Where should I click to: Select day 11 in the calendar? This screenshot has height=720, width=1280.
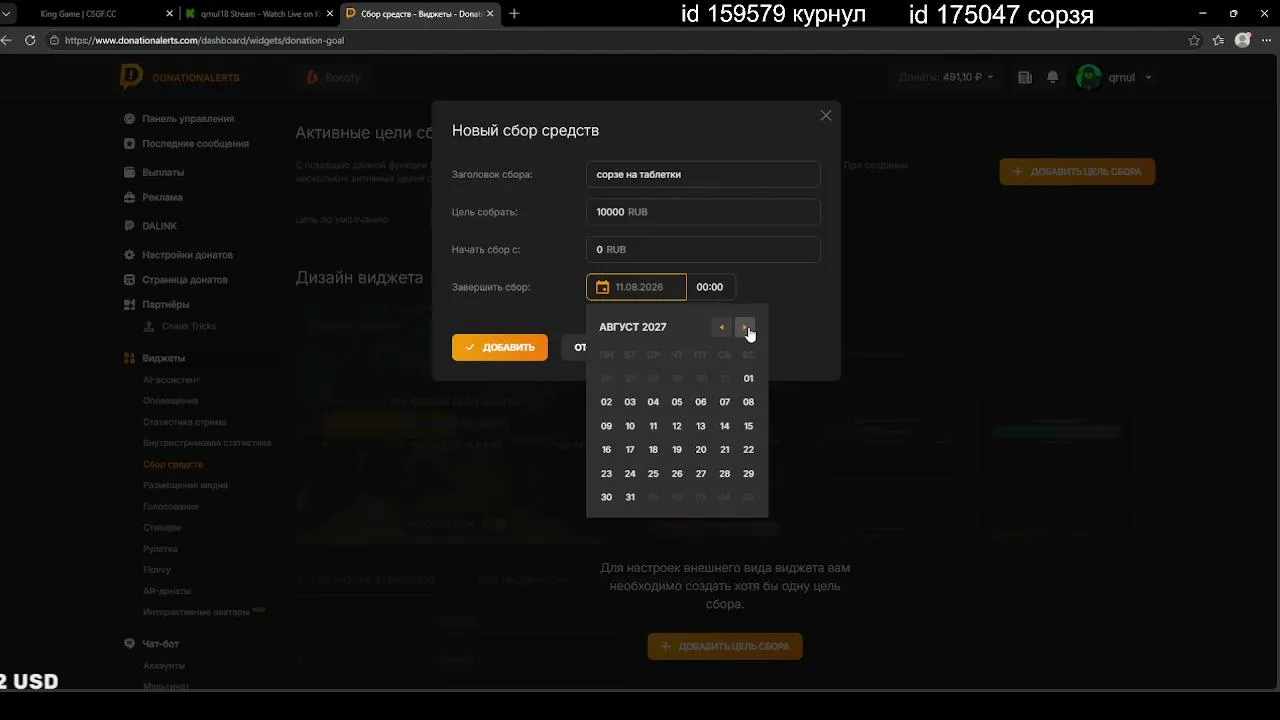tap(653, 426)
